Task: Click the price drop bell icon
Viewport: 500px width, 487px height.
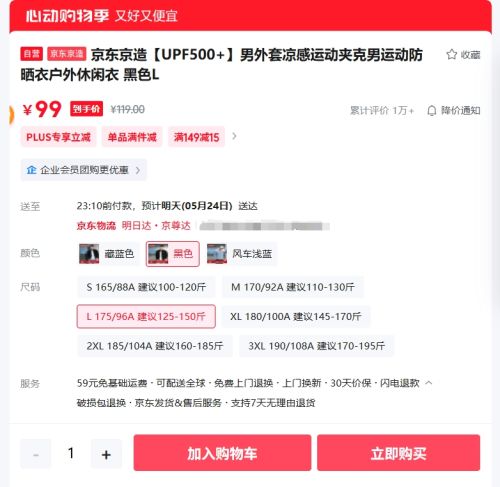Action: click(431, 110)
